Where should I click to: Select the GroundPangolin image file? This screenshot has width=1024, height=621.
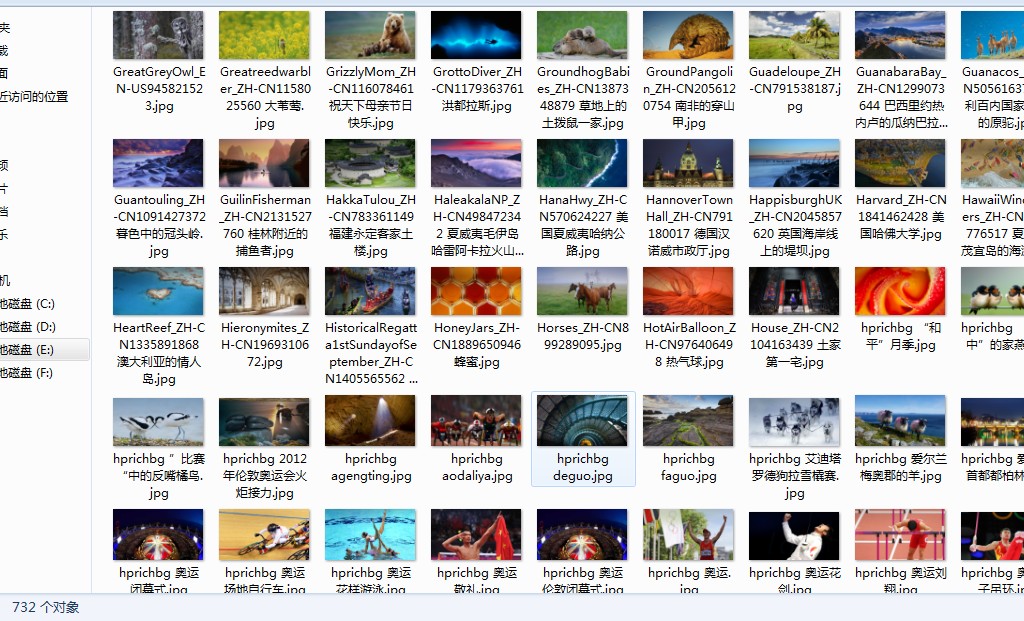(x=688, y=35)
